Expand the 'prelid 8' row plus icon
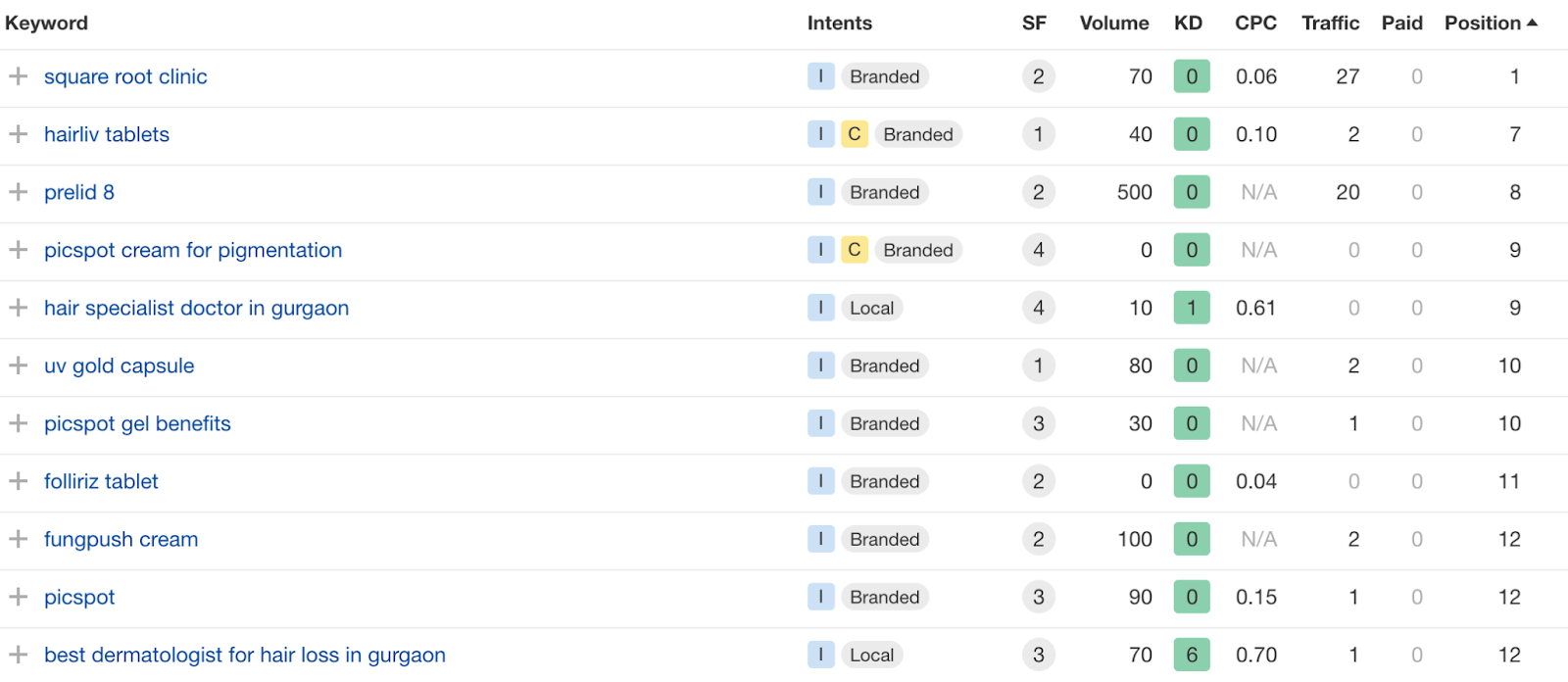The image size is (1568, 682). [x=18, y=192]
